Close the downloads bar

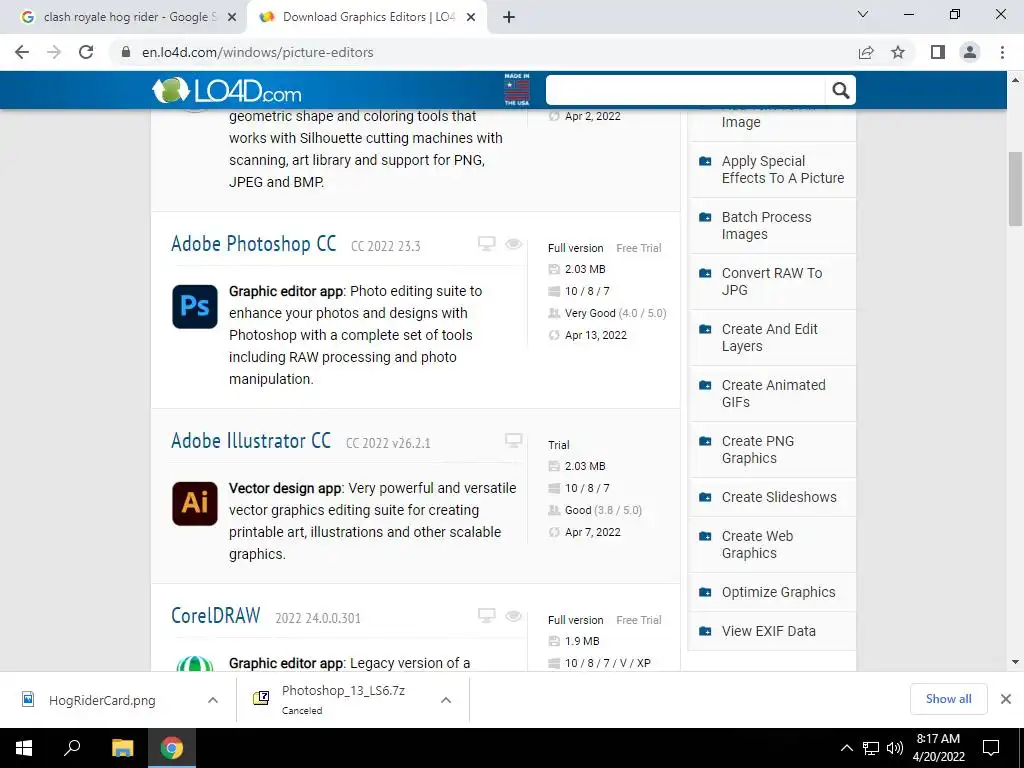[1006, 699]
